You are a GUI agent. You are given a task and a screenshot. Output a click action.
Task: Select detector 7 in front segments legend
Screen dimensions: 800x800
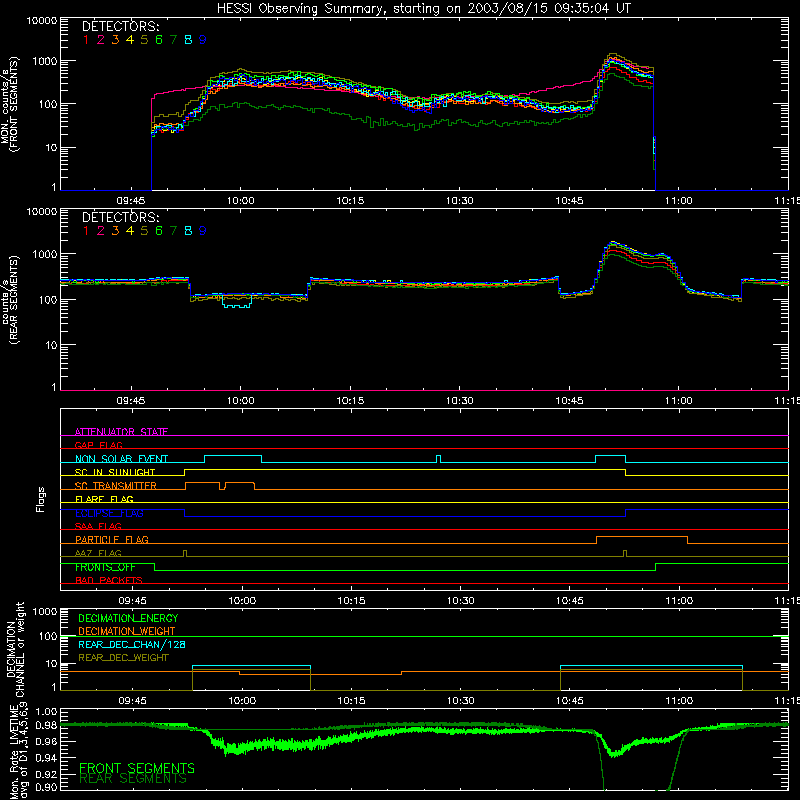[173, 40]
